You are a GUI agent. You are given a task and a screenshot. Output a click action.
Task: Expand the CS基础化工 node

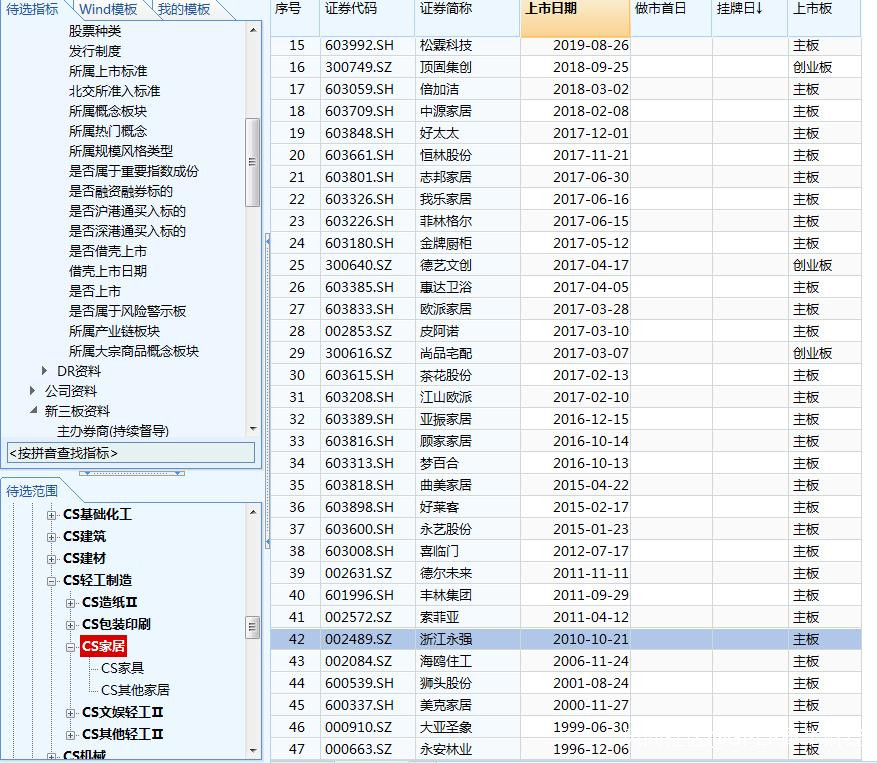pos(51,515)
